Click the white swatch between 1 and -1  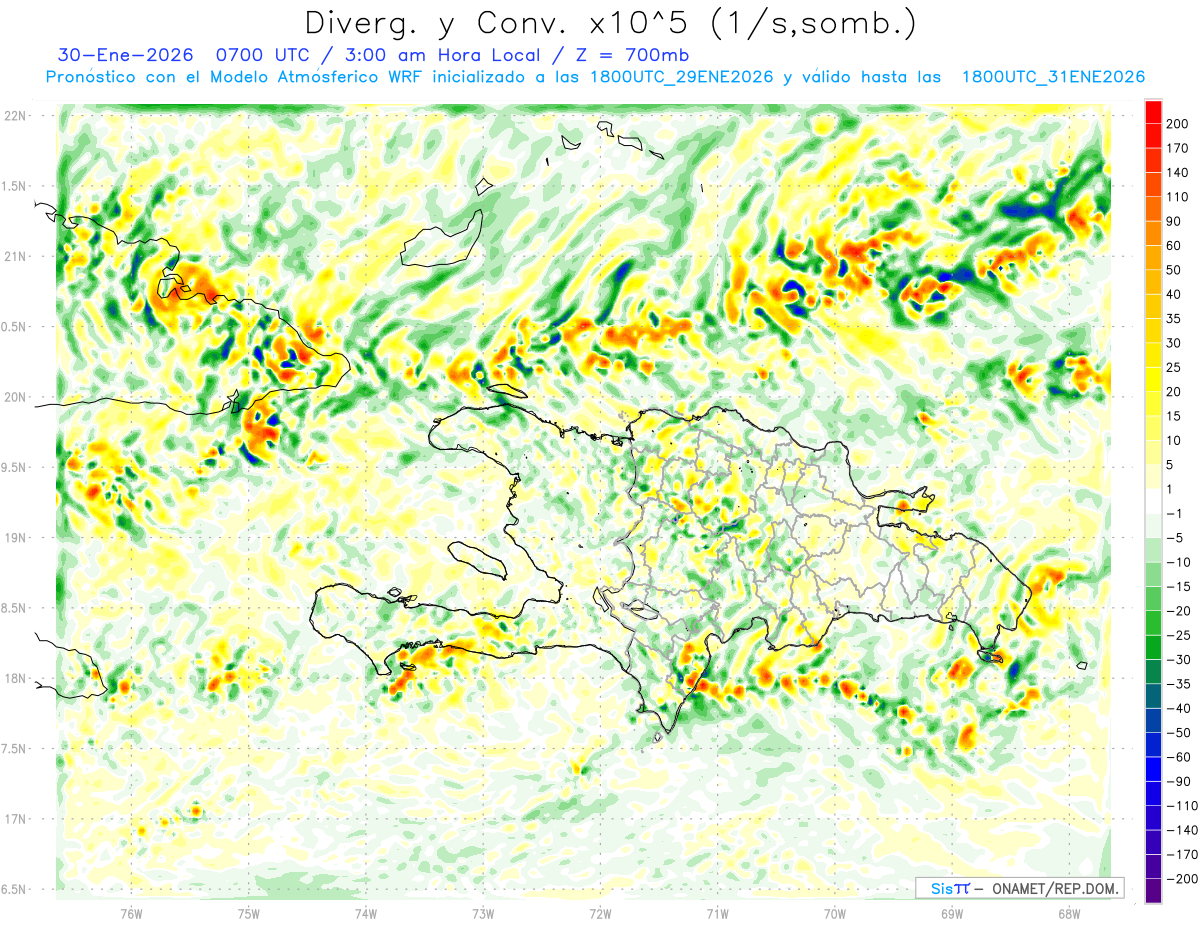tap(1153, 502)
